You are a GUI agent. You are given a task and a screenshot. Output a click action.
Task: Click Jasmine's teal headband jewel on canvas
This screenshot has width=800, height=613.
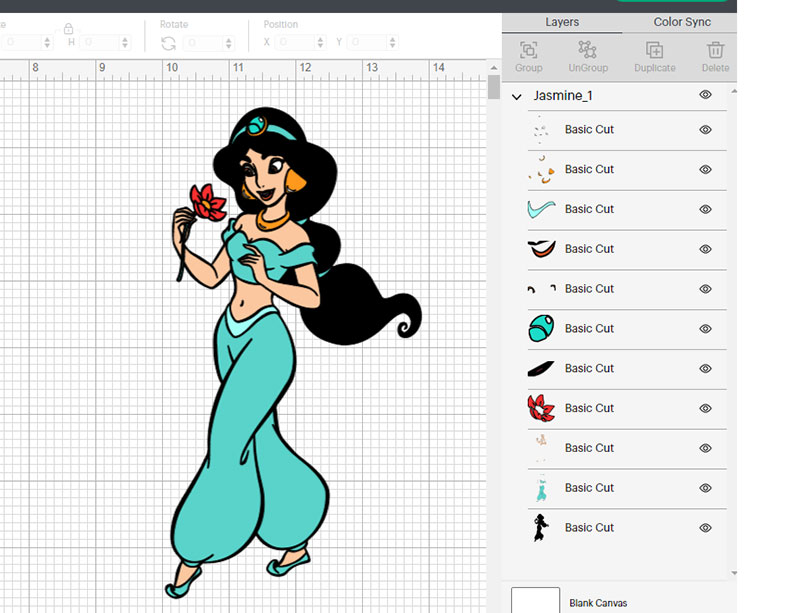(257, 125)
